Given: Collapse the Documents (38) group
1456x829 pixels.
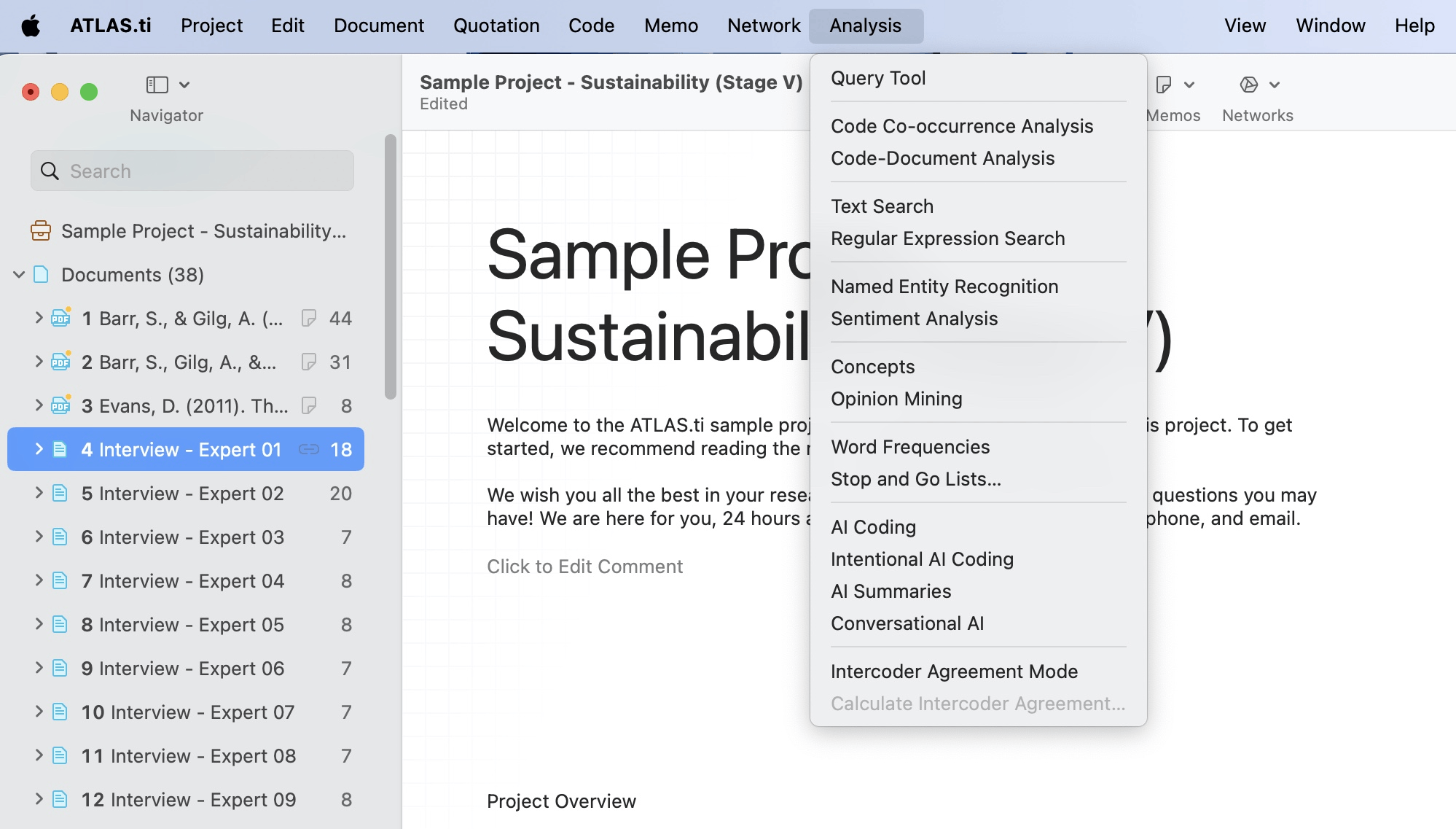Looking at the screenshot, I should (x=19, y=274).
